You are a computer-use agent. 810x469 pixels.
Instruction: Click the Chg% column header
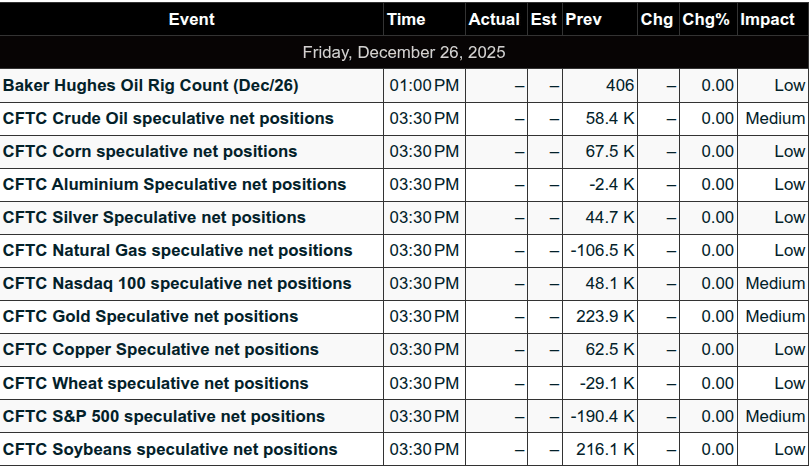706,20
